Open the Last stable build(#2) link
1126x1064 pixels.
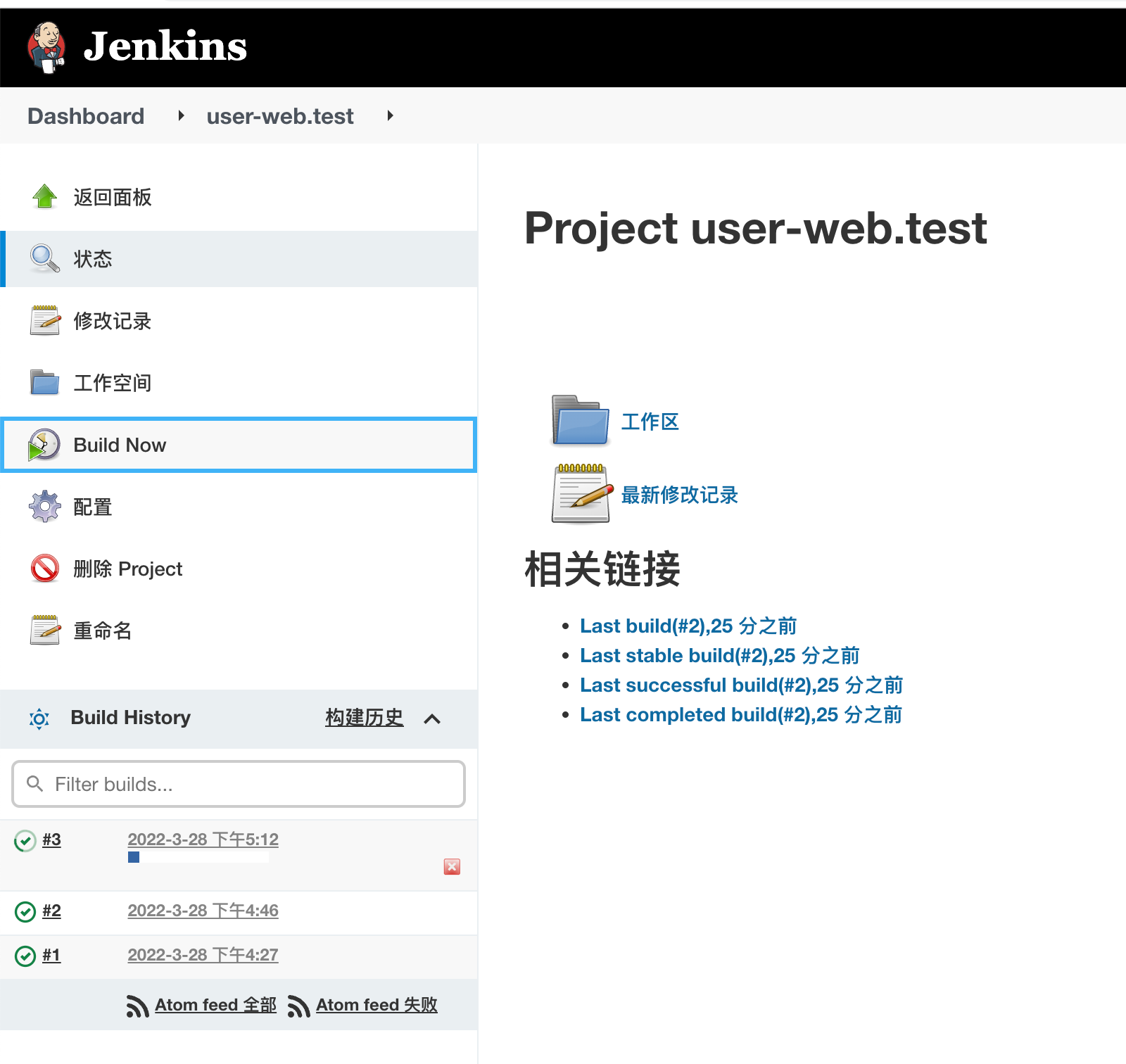(720, 655)
